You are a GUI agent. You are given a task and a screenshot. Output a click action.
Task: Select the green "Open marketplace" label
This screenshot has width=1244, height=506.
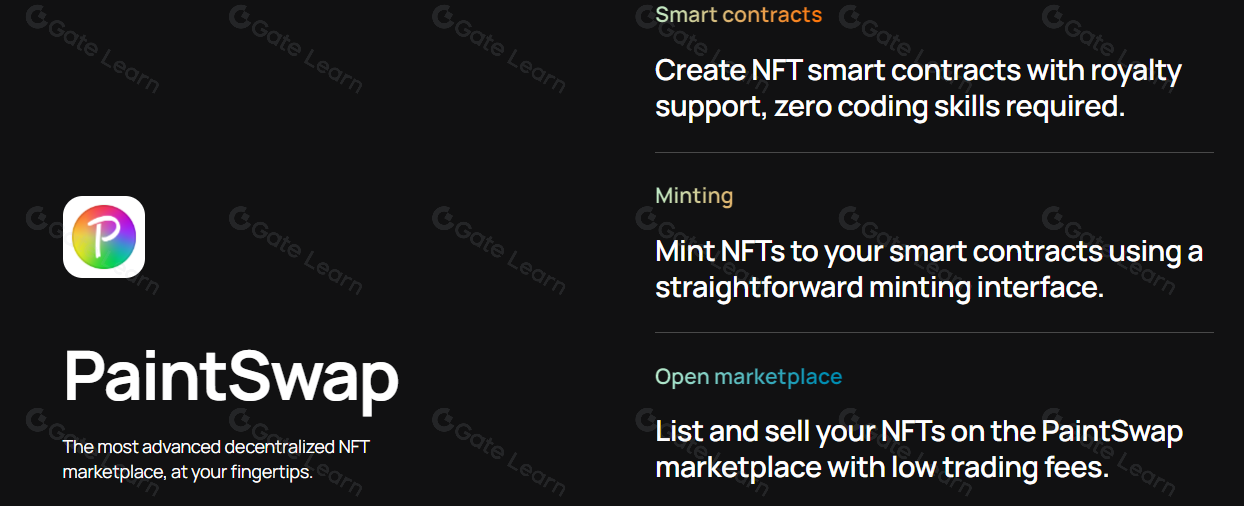[748, 377]
